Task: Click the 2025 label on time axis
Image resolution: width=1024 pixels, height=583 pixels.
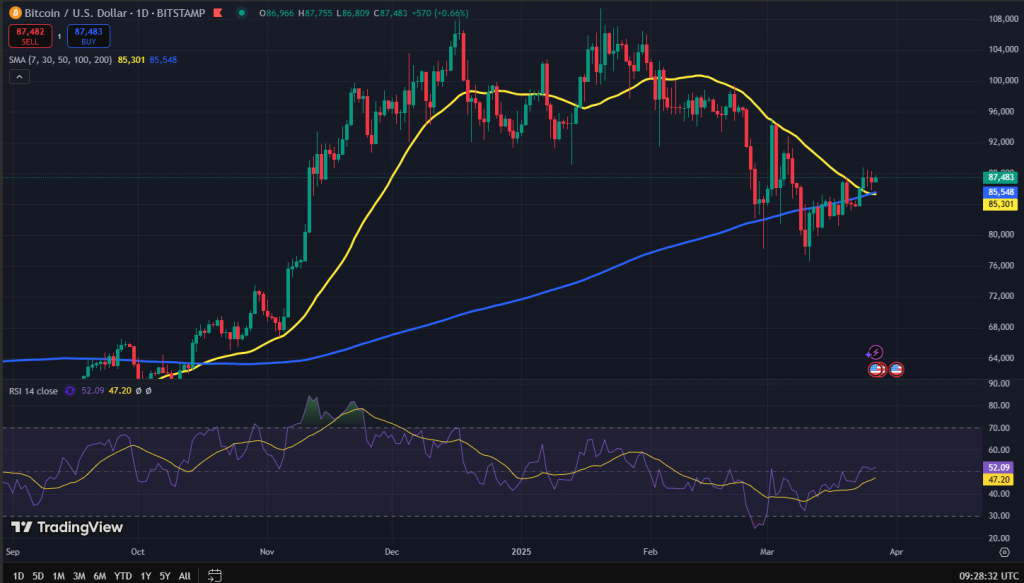Action: pyautogui.click(x=522, y=552)
